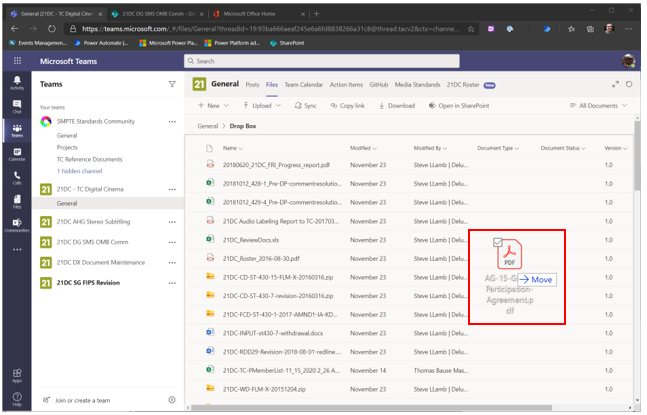
Task: Click manage teams gear icon
Action: 172,400
